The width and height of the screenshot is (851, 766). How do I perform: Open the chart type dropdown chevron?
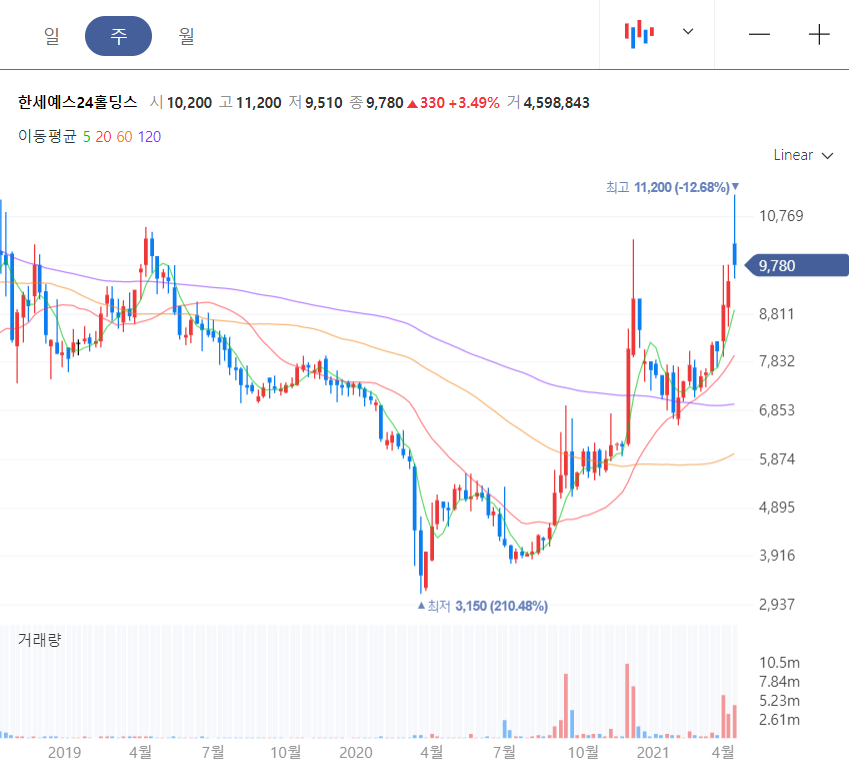[x=688, y=31]
